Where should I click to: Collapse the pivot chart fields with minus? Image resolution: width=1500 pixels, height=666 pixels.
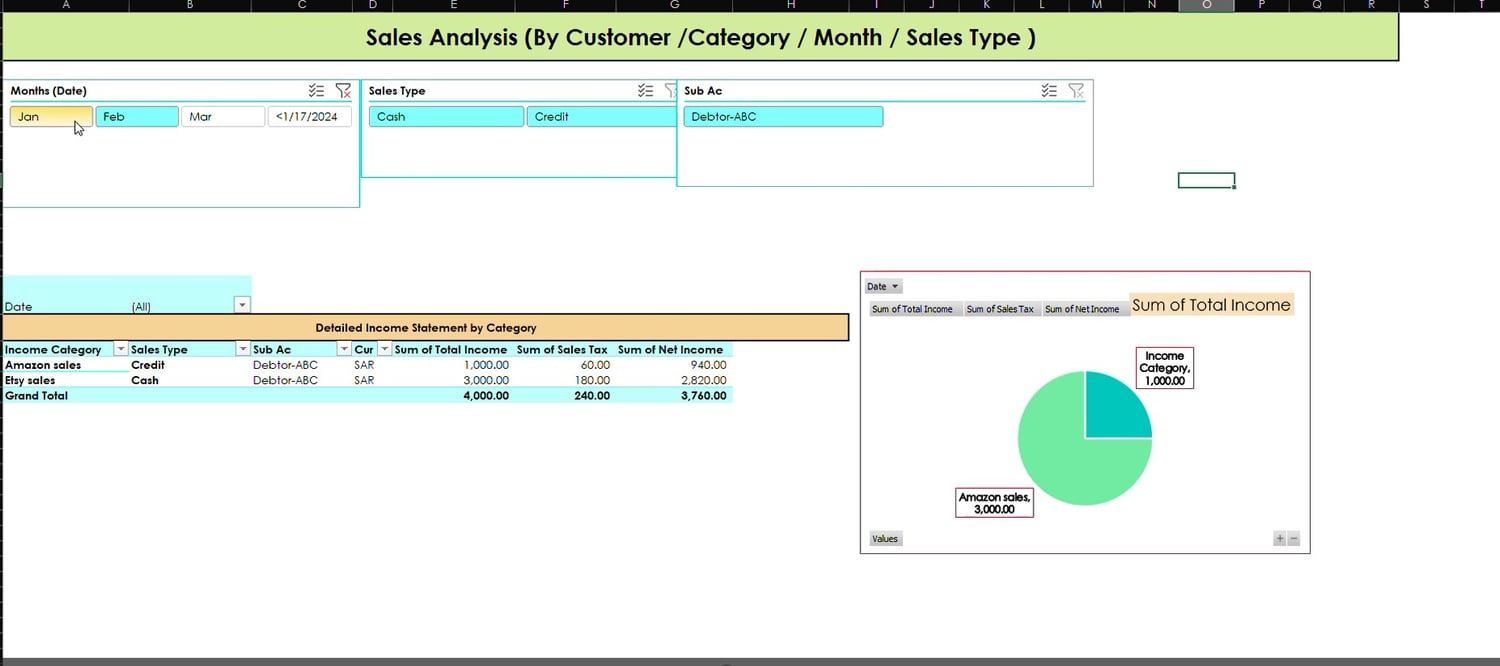pos(1293,539)
